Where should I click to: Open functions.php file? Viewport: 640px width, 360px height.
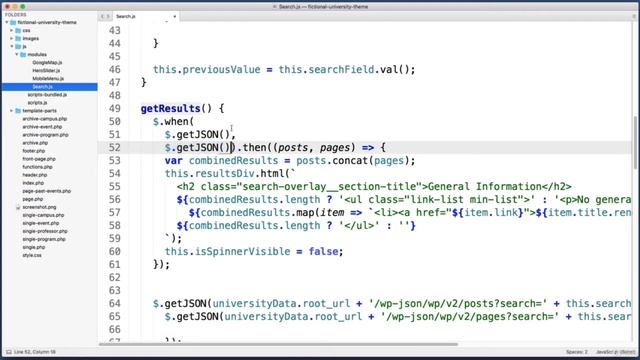point(37,167)
